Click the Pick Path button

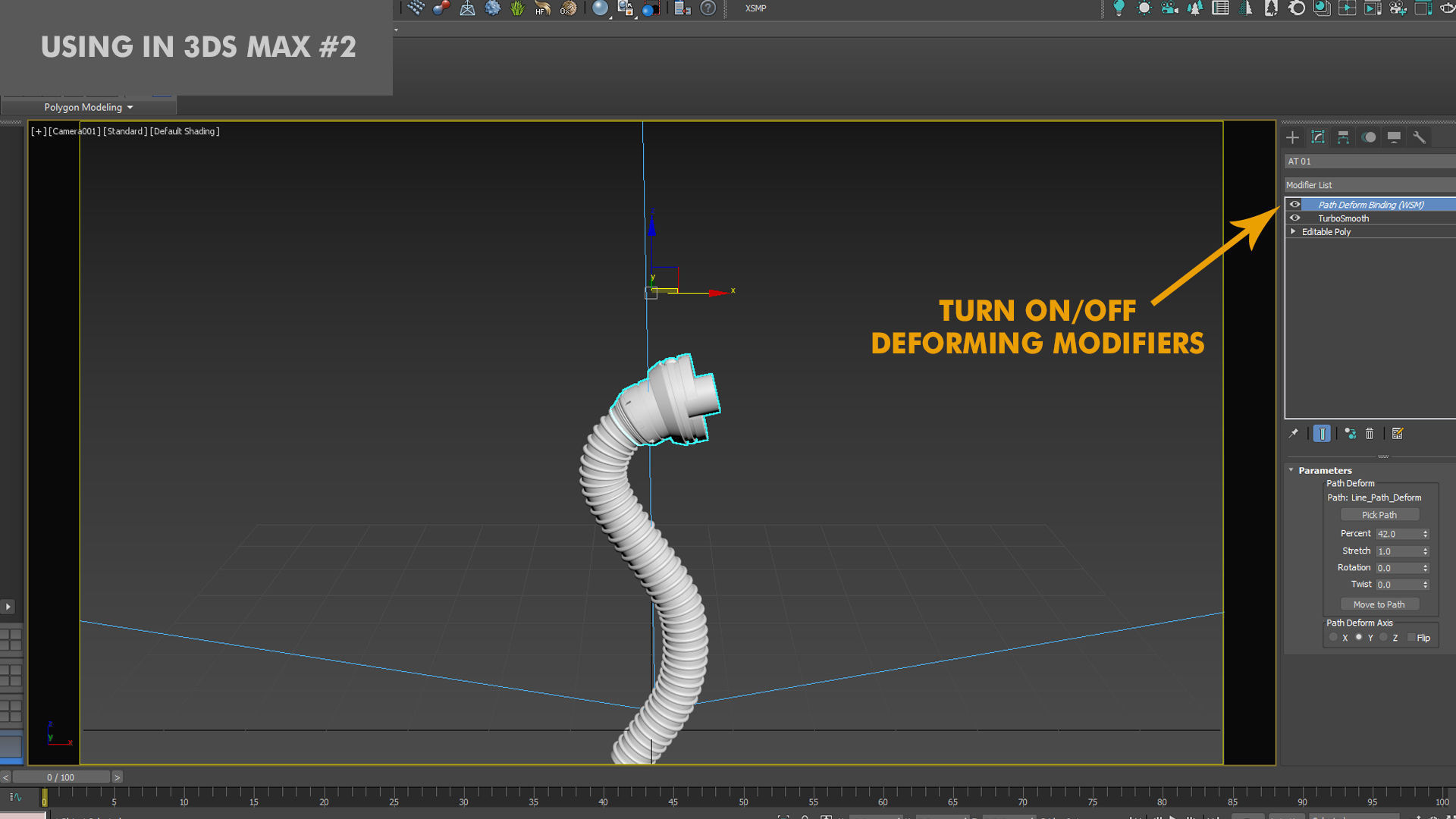pos(1379,515)
